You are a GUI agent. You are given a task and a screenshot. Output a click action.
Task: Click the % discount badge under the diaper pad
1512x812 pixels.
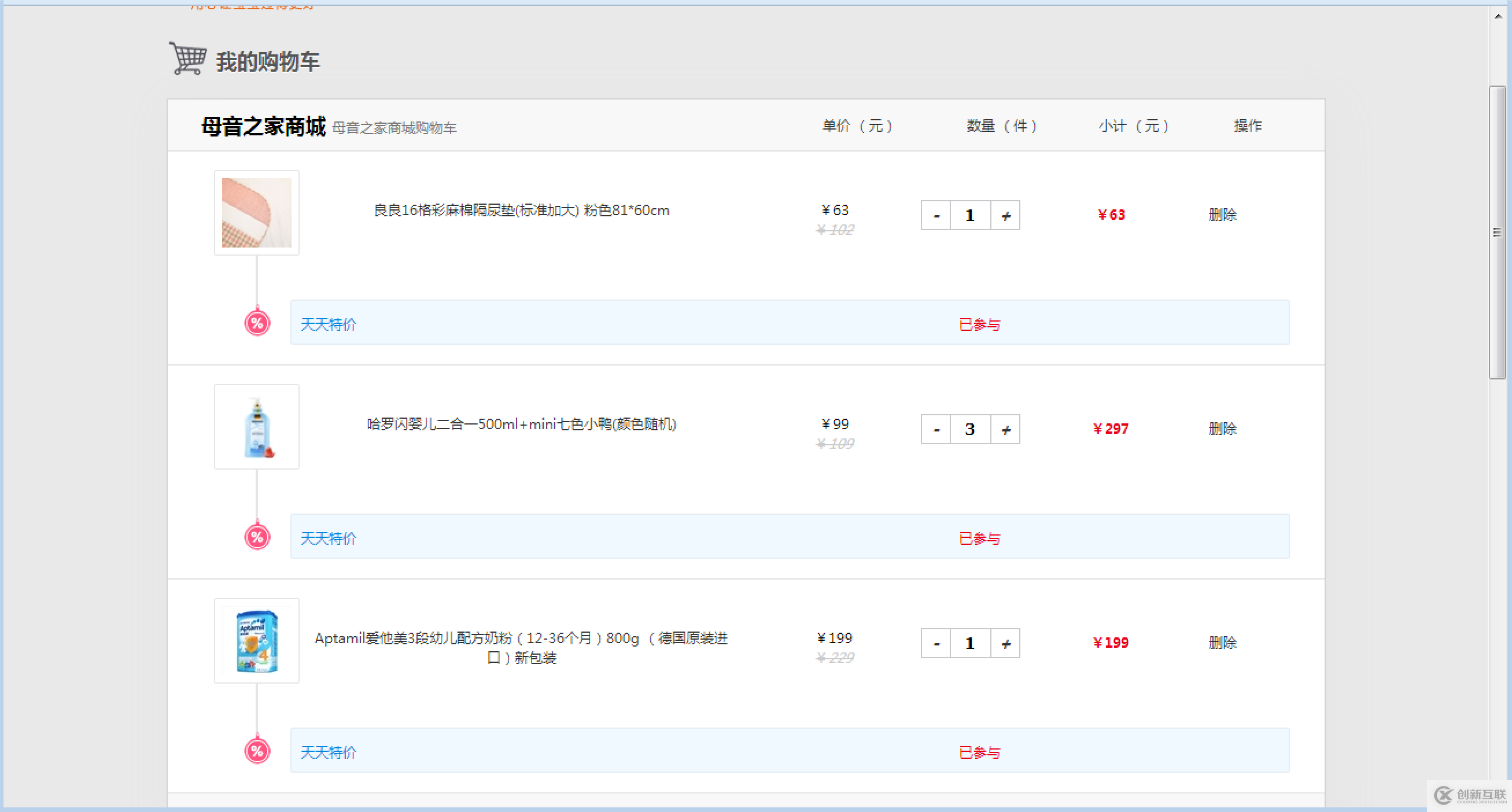pyautogui.click(x=256, y=322)
